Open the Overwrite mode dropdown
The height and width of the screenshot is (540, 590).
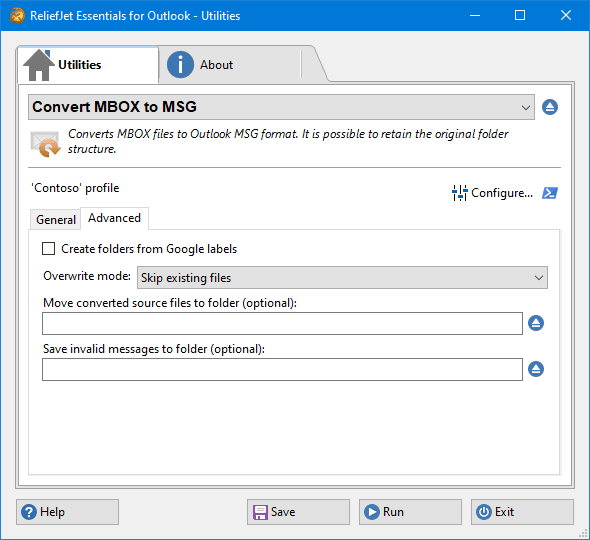342,278
